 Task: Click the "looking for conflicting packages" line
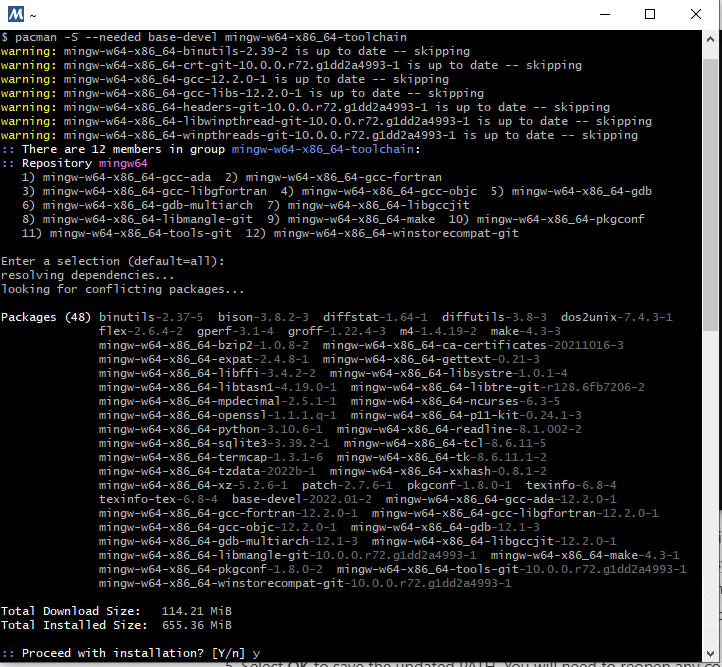coord(122,289)
